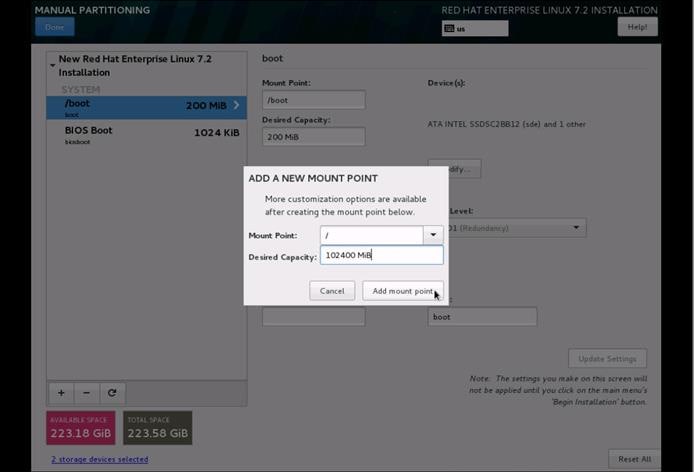The image size is (694, 472).
Task: Cancel the new mount point dialog
Action: click(x=332, y=291)
